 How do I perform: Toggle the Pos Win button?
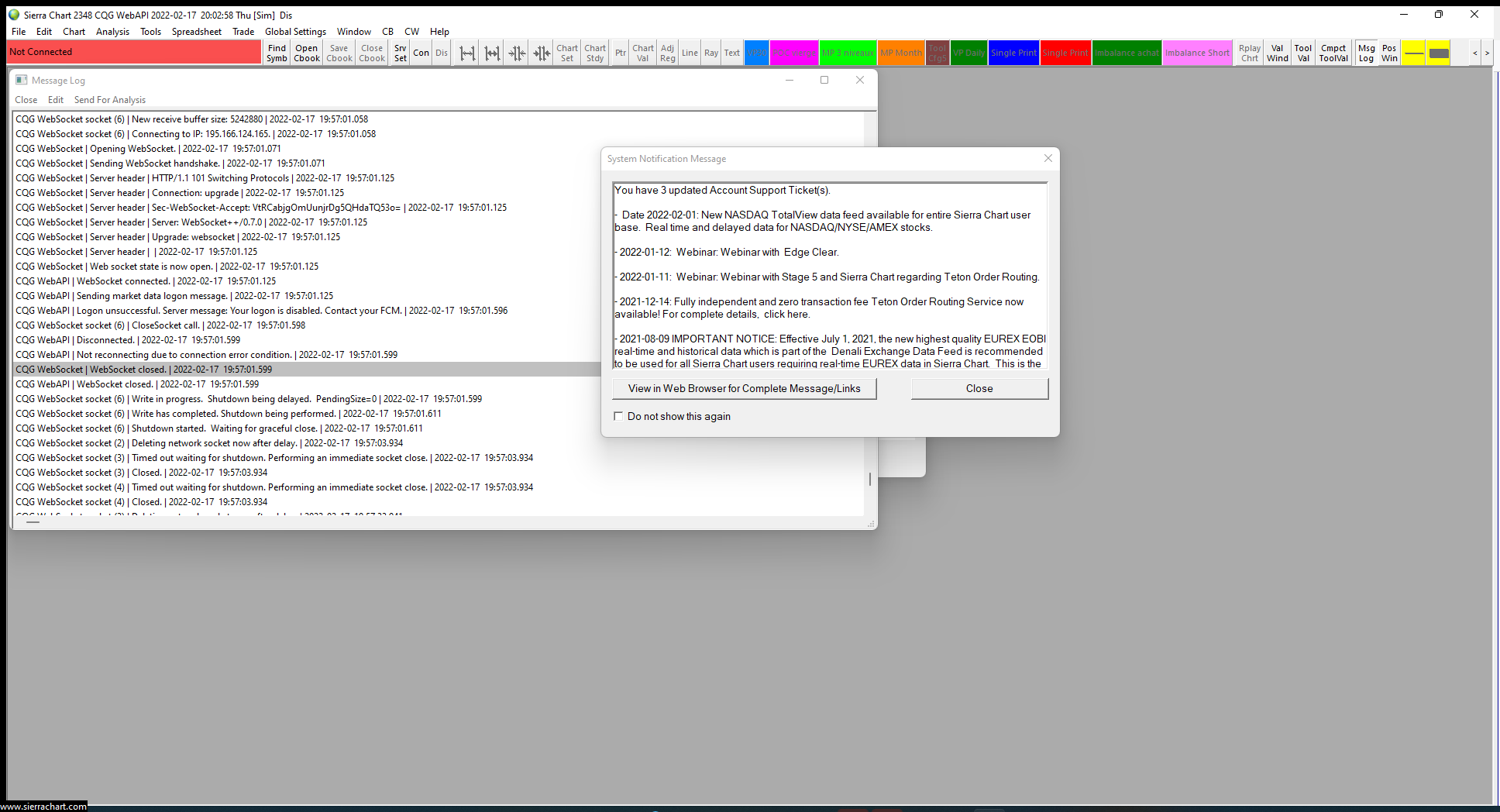1390,53
